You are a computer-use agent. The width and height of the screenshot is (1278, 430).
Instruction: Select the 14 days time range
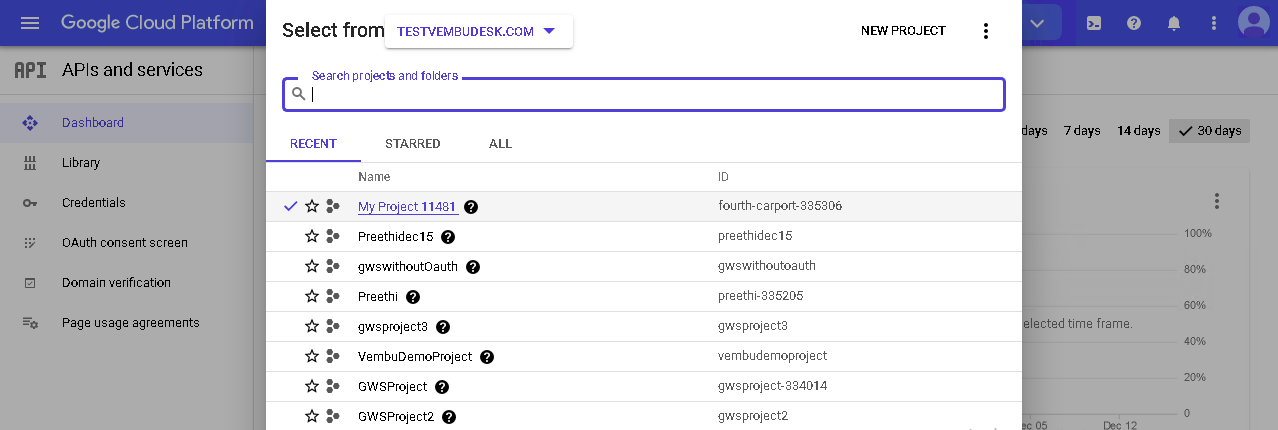[x=1139, y=131]
